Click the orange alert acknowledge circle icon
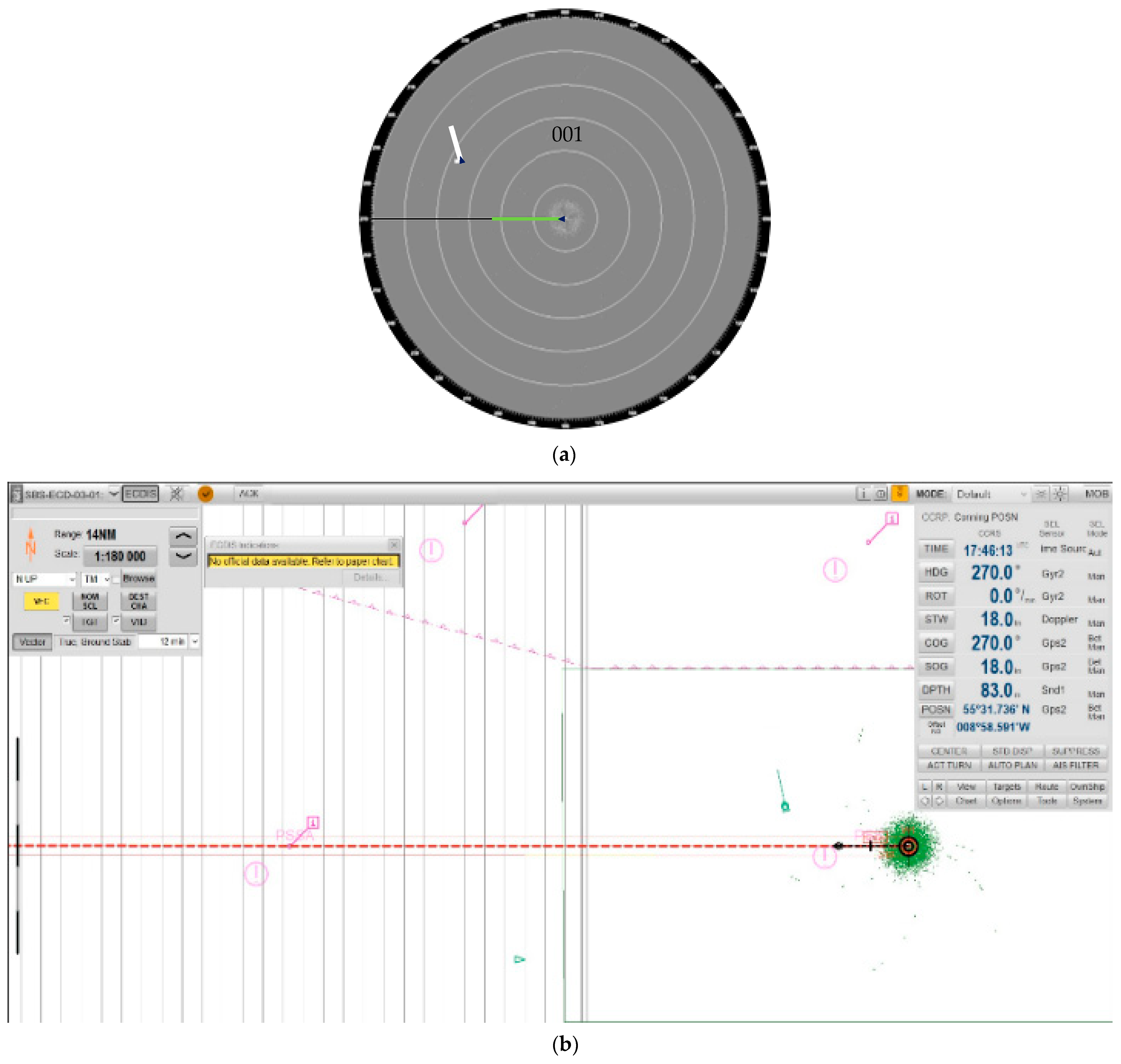The image size is (1121, 1064). coord(205,495)
